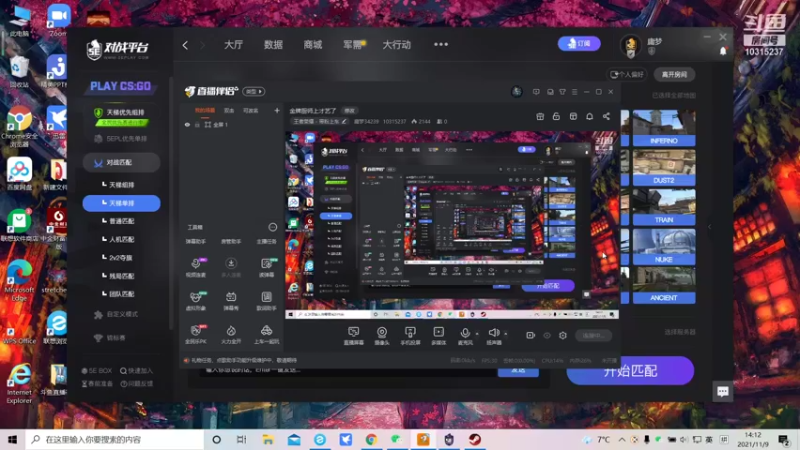Add 手机投屏 phone cast source
800x450 pixels.
410,336
